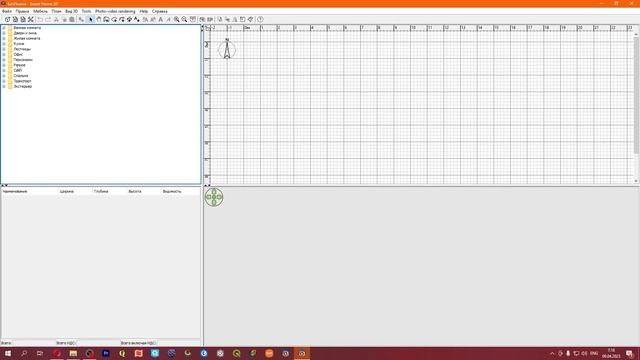The image size is (640, 360).
Task: Expand the Жилая комната category
Action: coord(4,38)
